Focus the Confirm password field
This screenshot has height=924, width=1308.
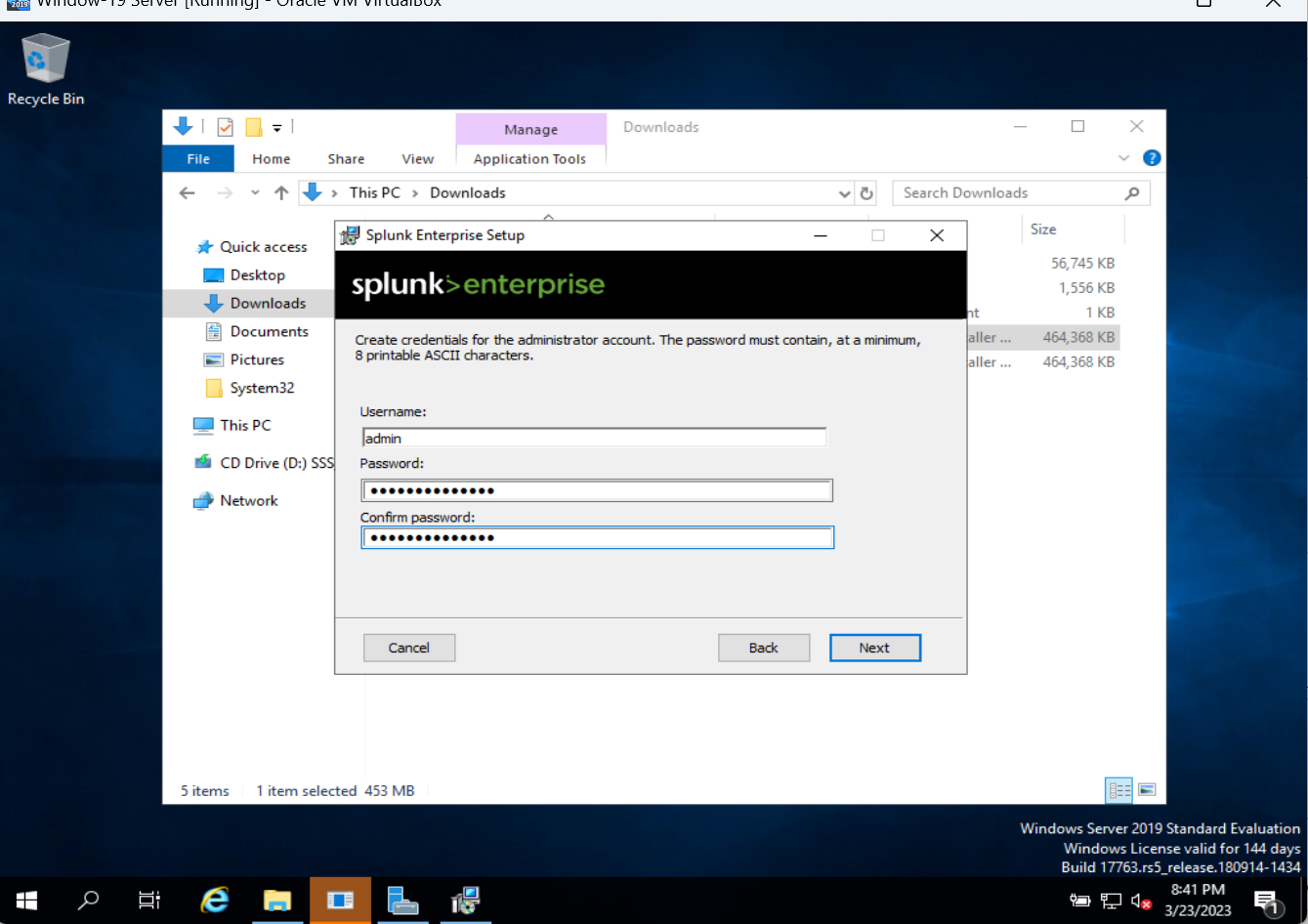[596, 537]
